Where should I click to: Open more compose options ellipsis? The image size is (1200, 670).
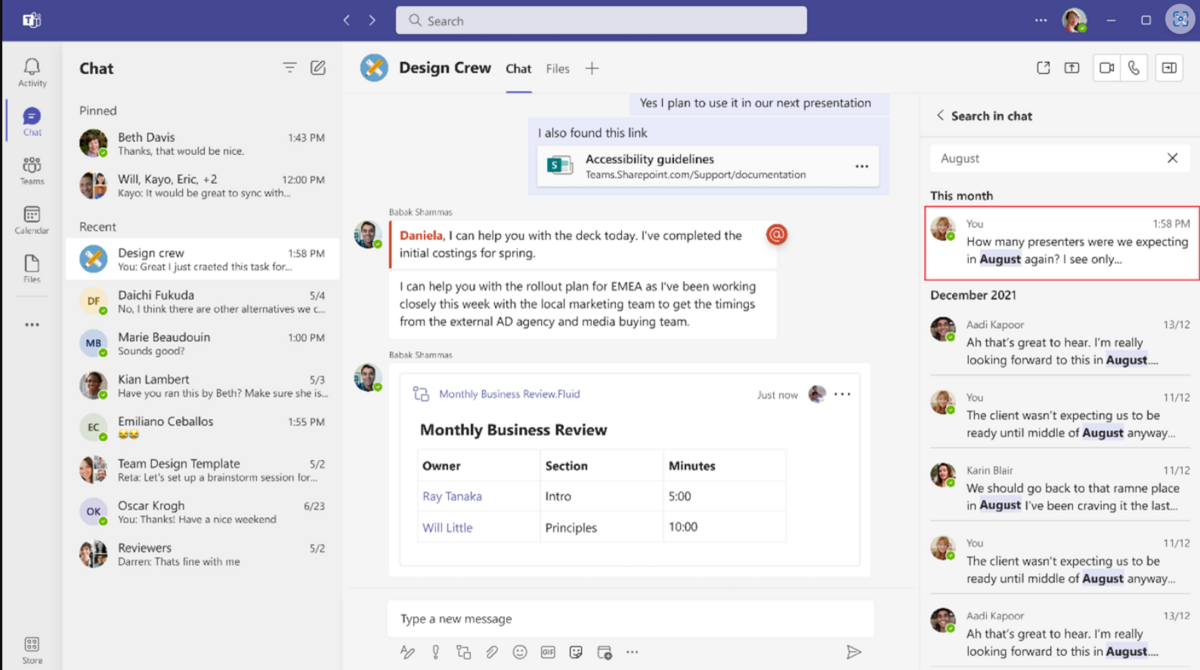[632, 652]
